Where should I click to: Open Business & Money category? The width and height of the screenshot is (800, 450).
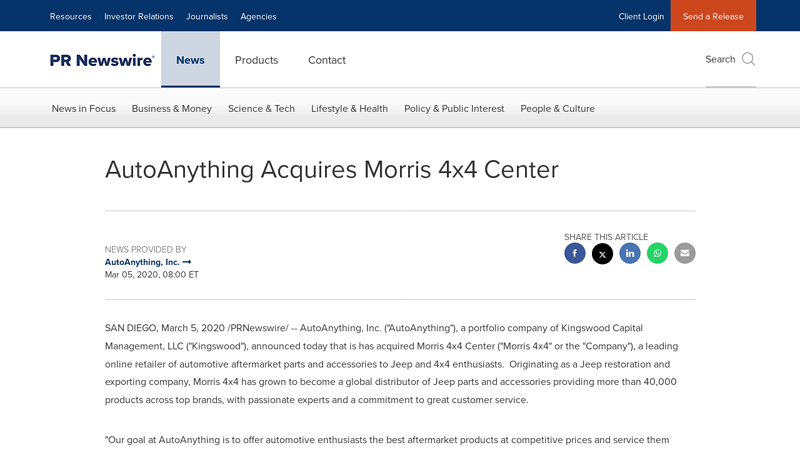click(171, 109)
